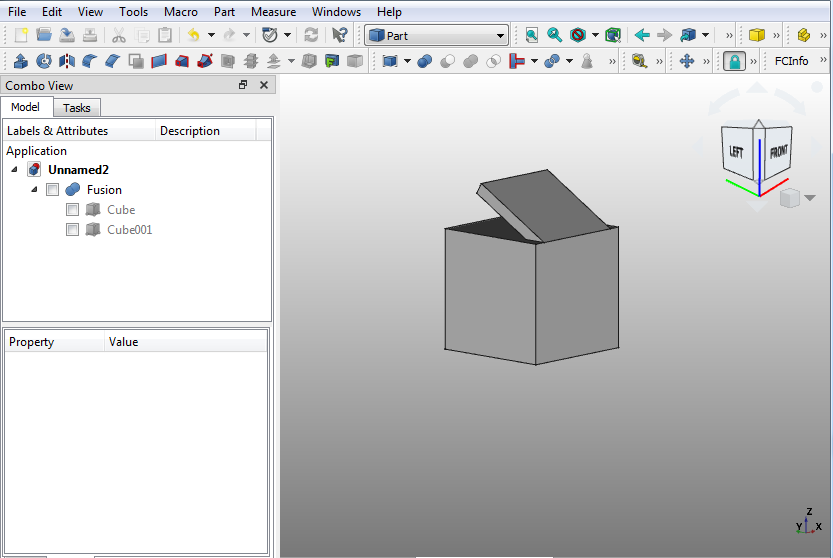Toggle the Cube item checkbox
Image resolution: width=833 pixels, height=558 pixels.
click(72, 210)
